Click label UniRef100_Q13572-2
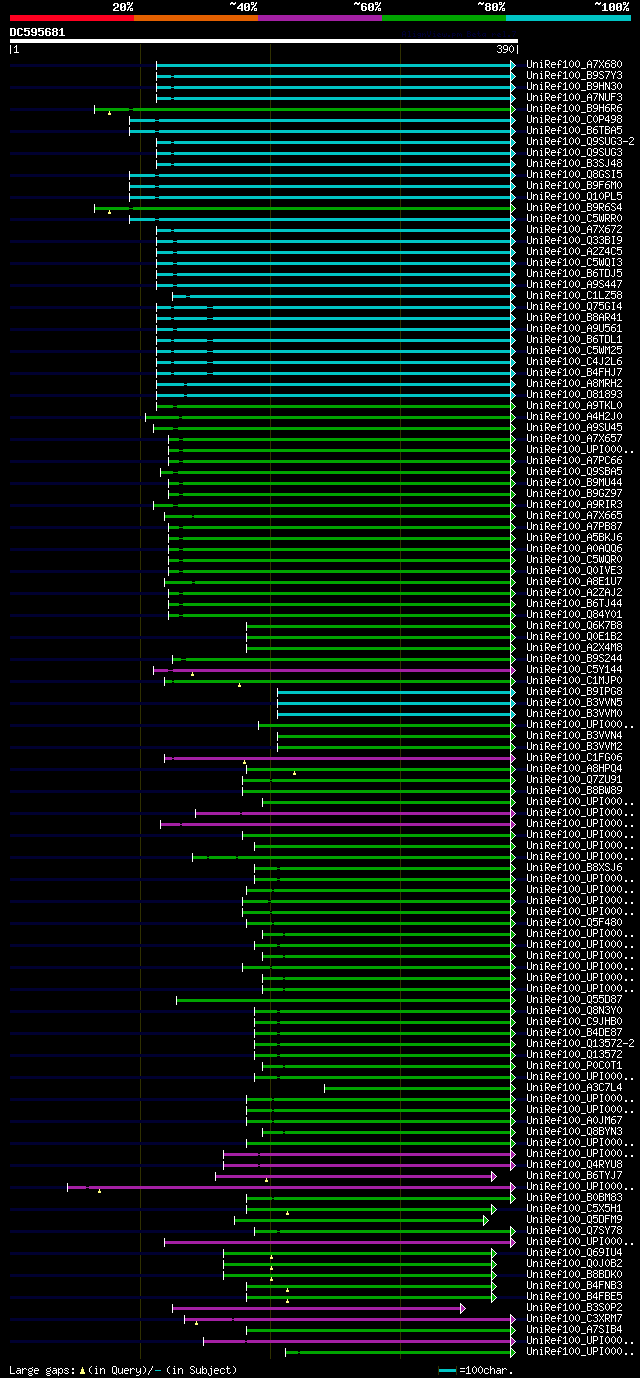The image size is (640, 1378). [580, 1043]
